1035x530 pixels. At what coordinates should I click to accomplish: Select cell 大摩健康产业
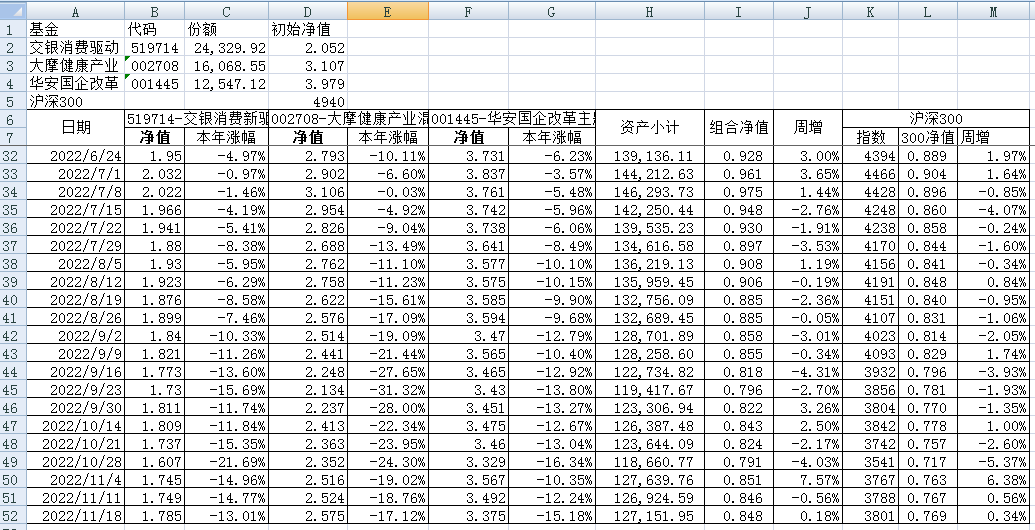pos(75,66)
